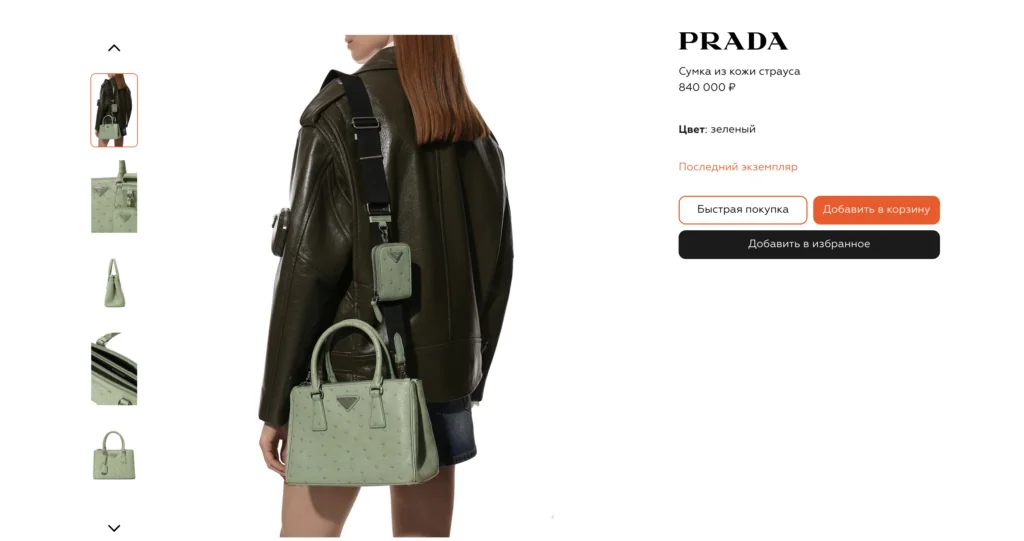Click the black shoulder strap buckle in photo
This screenshot has width=1024, height=541.
(x=366, y=124)
